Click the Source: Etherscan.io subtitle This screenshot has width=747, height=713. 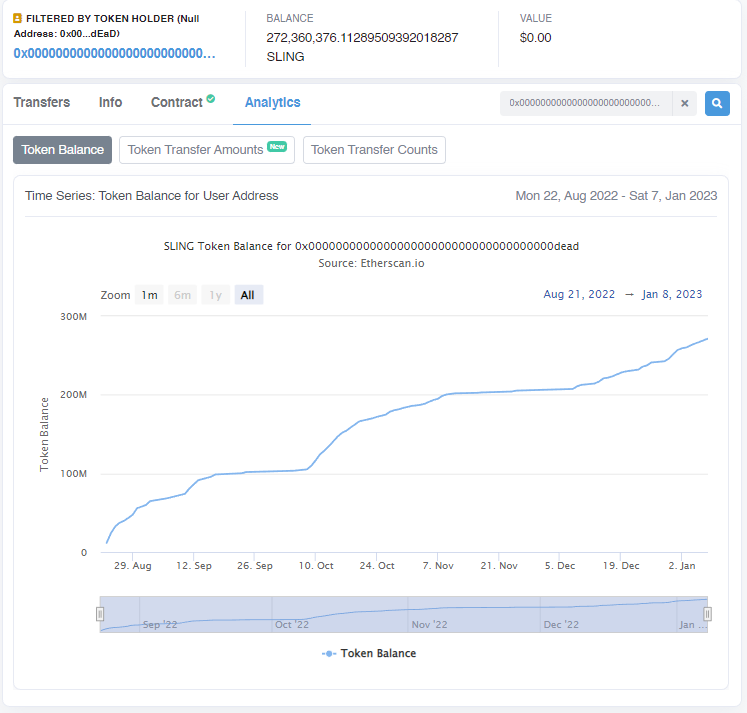pyautogui.click(x=371, y=263)
